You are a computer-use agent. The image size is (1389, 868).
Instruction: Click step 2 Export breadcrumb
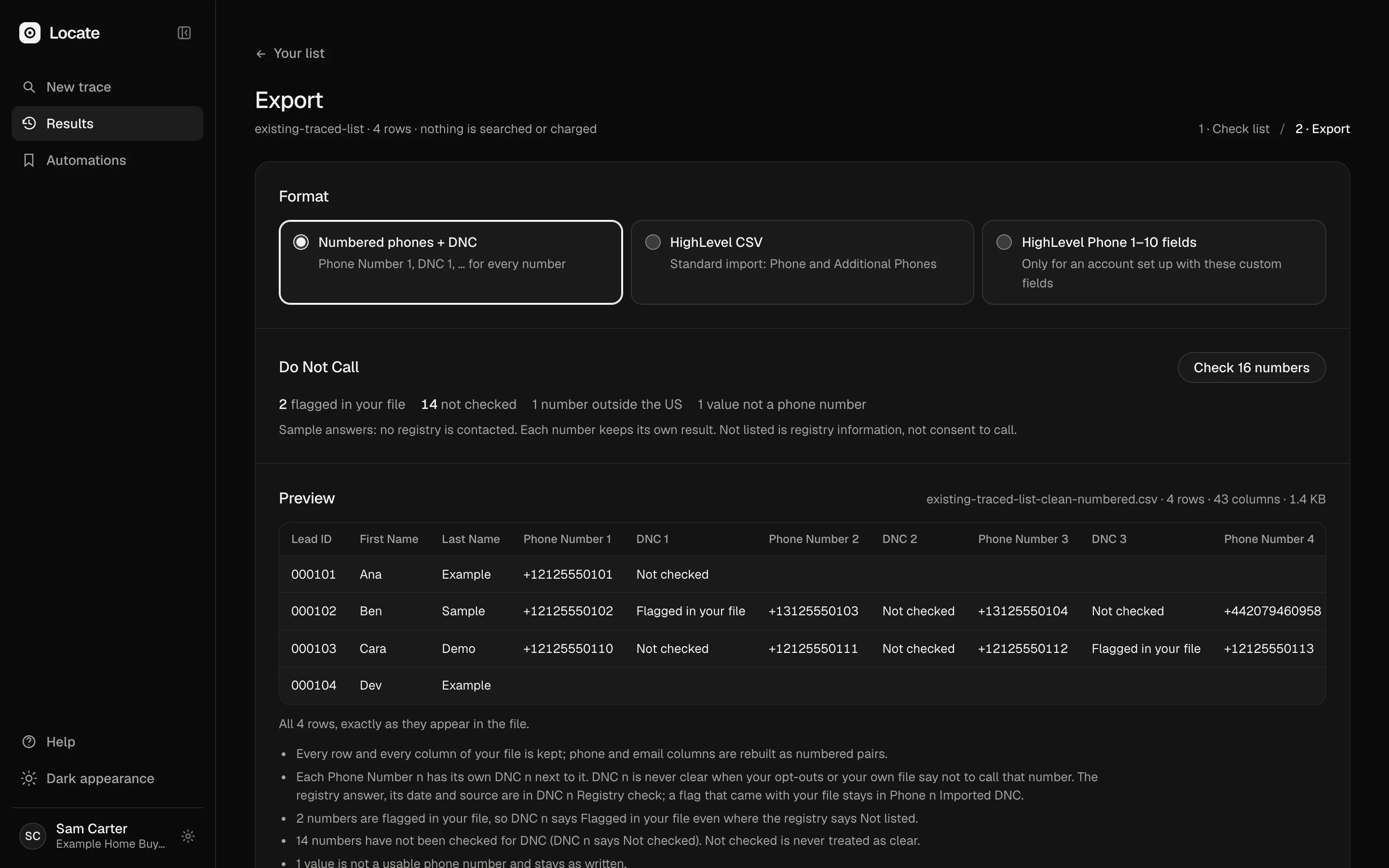tap(1322, 129)
